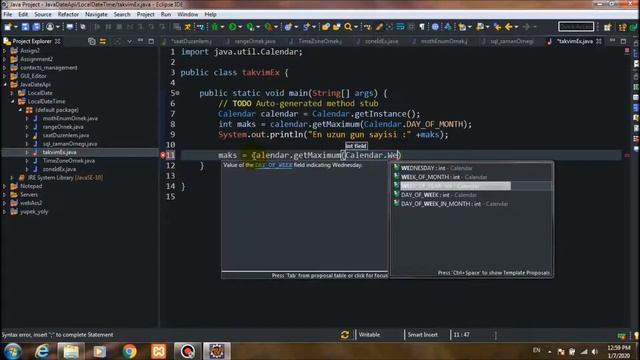The width and height of the screenshot is (640, 360).
Task: Open the New wizard dropdown arrow
Action: pos(16,27)
